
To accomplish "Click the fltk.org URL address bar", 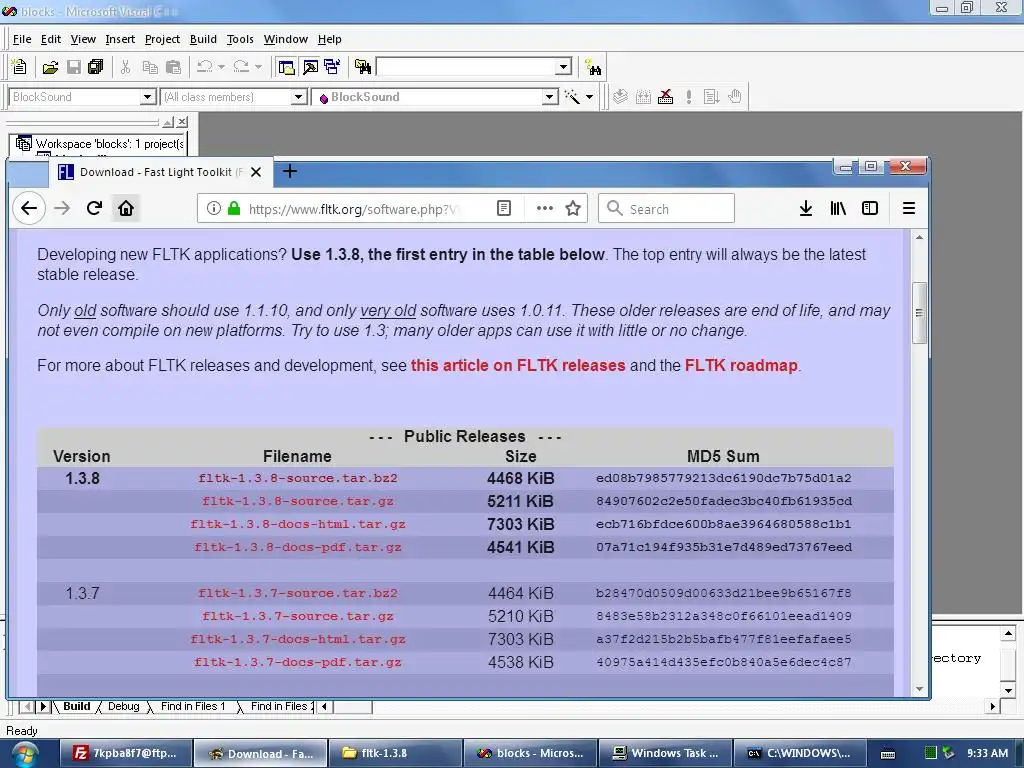I will [354, 209].
